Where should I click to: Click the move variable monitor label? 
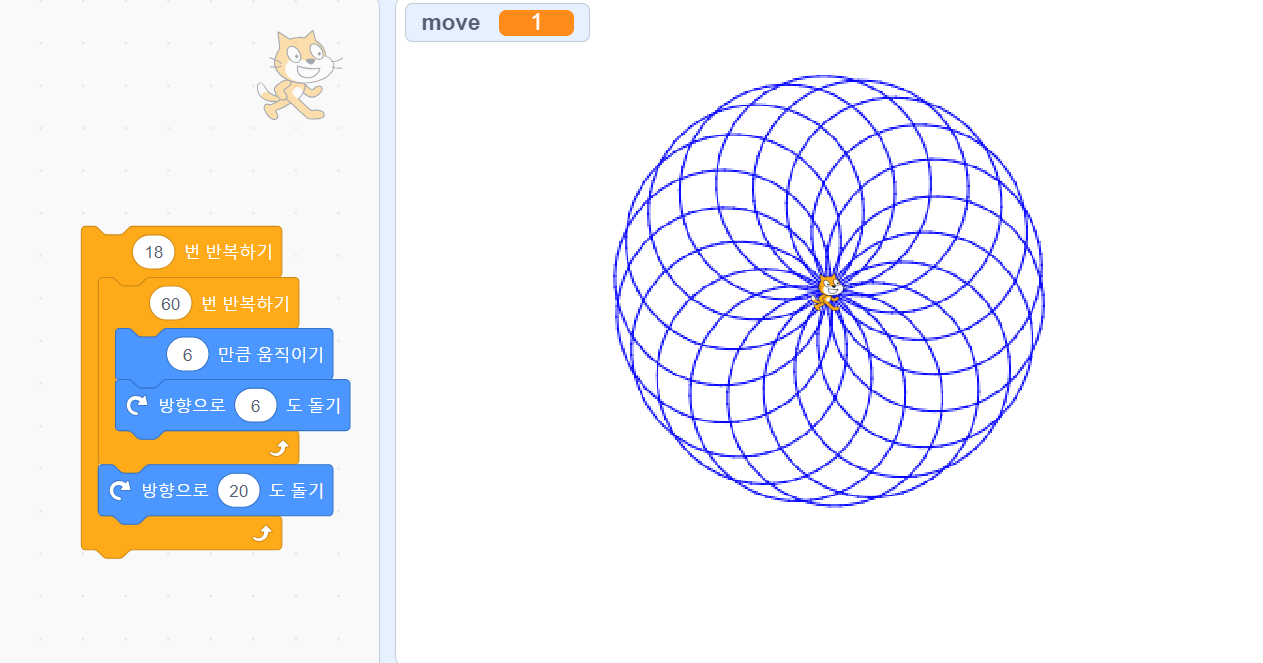(450, 22)
